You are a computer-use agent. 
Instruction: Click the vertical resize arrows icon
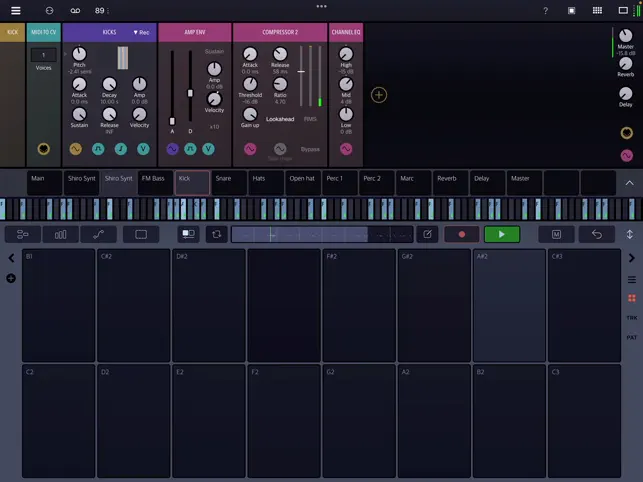tap(629, 234)
